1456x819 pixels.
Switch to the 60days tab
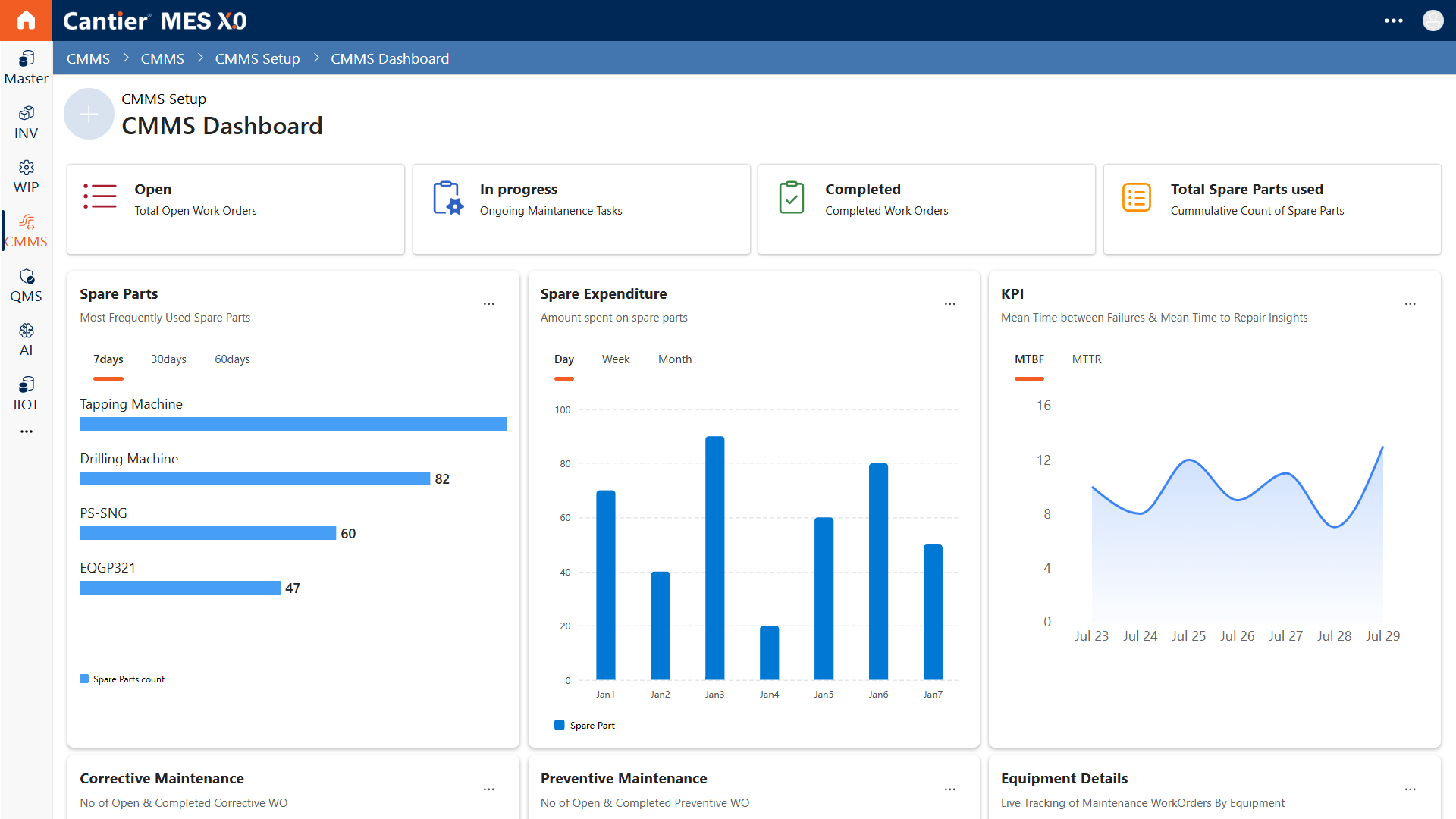point(232,359)
